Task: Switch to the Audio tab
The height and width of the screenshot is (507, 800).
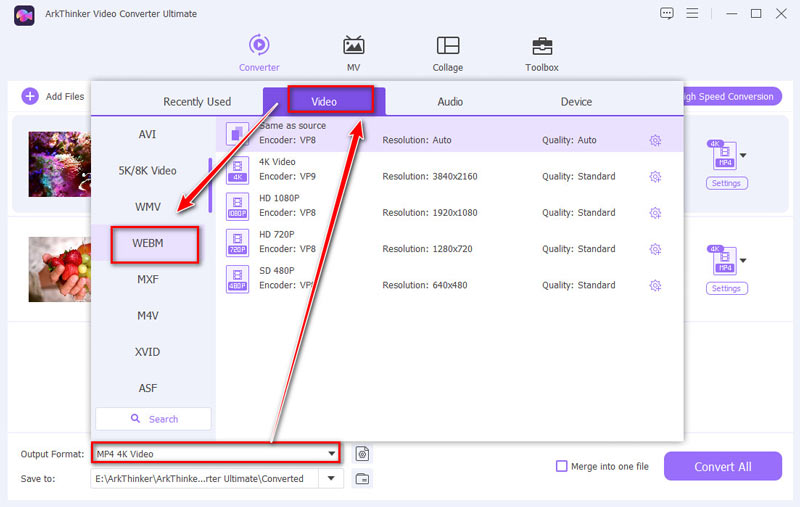Action: 450,102
